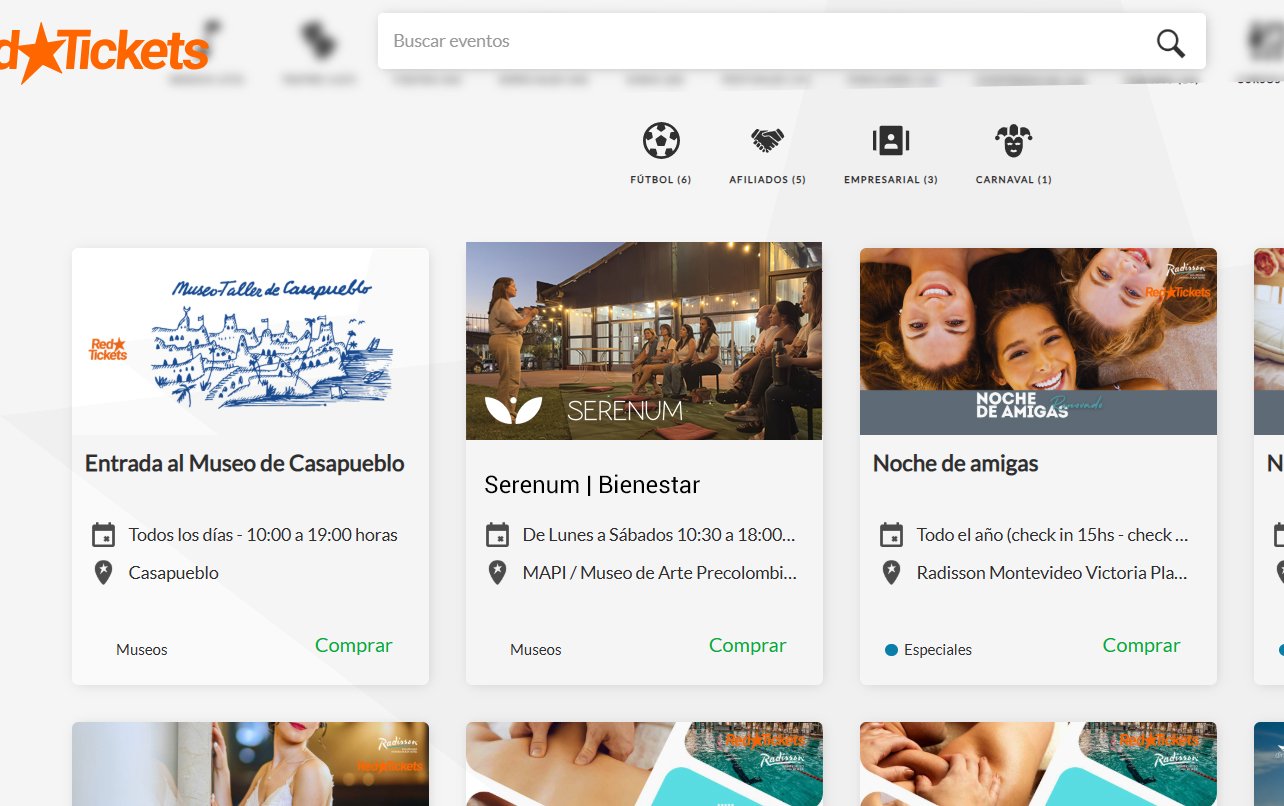Open the hand-massage pool card thumbnail
The image size is (1284, 806).
click(1038, 764)
